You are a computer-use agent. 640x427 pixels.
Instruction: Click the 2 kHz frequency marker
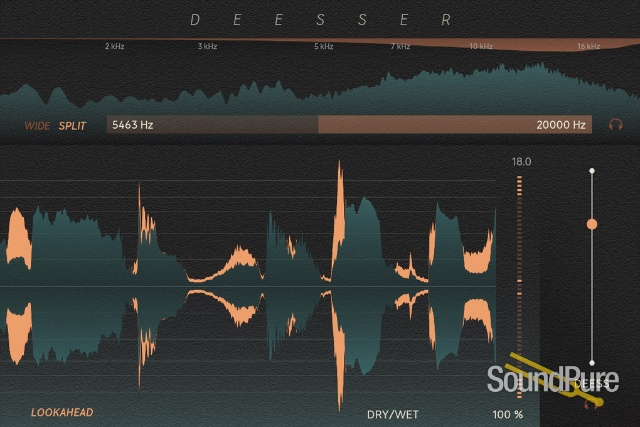pos(114,47)
